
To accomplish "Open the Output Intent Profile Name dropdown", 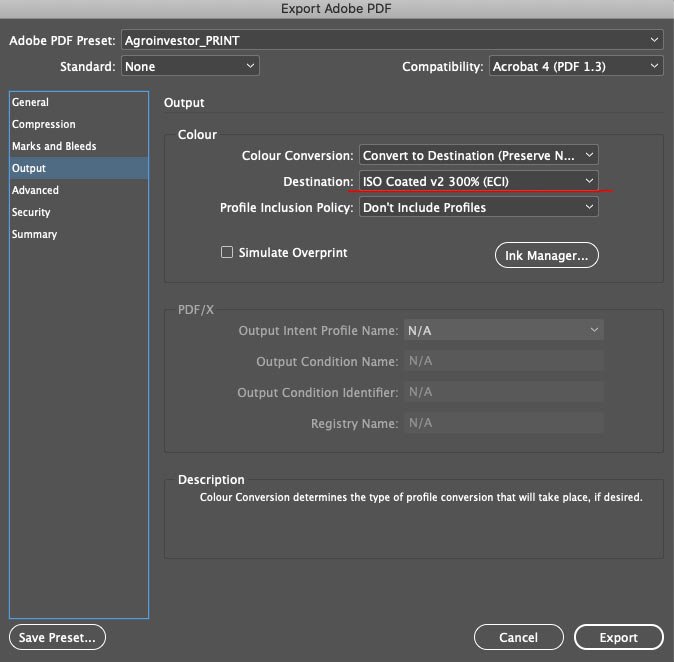I will coord(504,330).
